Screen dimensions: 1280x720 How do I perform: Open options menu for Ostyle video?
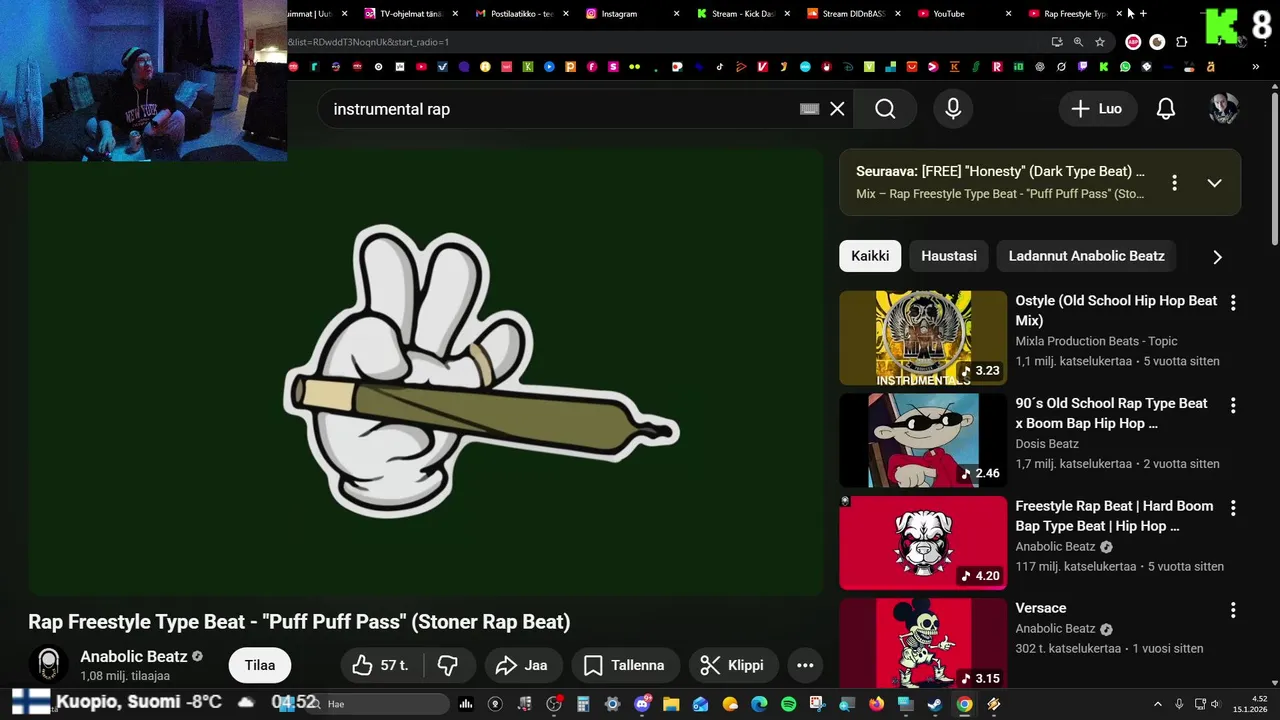click(x=1233, y=302)
